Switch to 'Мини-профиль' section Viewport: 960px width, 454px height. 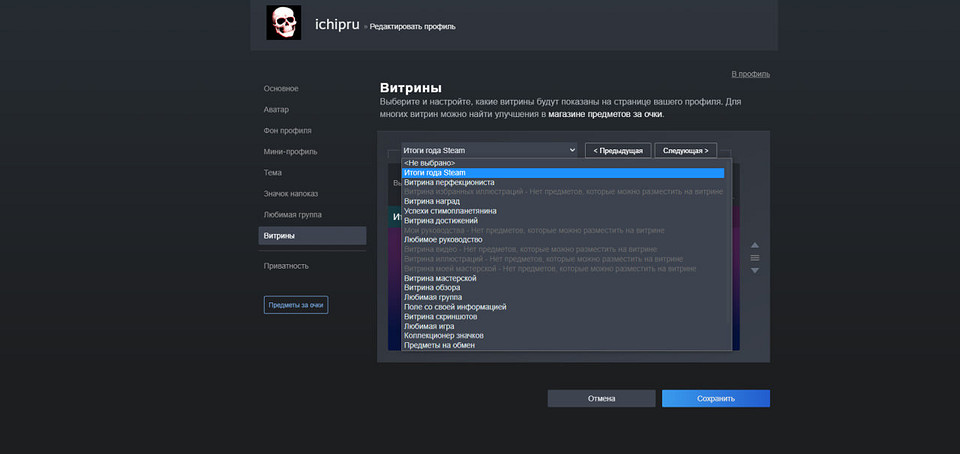pos(290,152)
